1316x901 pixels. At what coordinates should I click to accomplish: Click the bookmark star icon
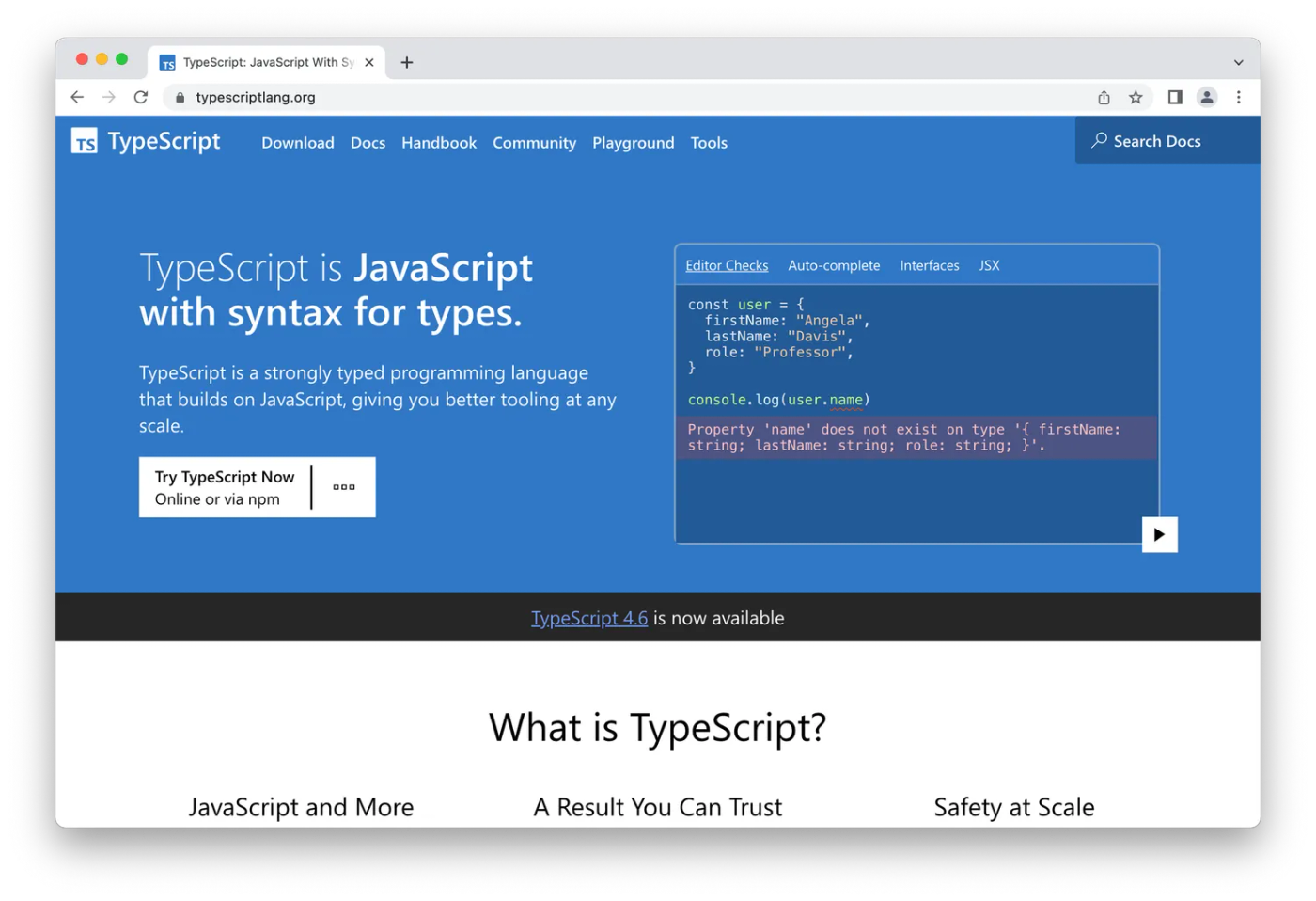tap(1136, 97)
